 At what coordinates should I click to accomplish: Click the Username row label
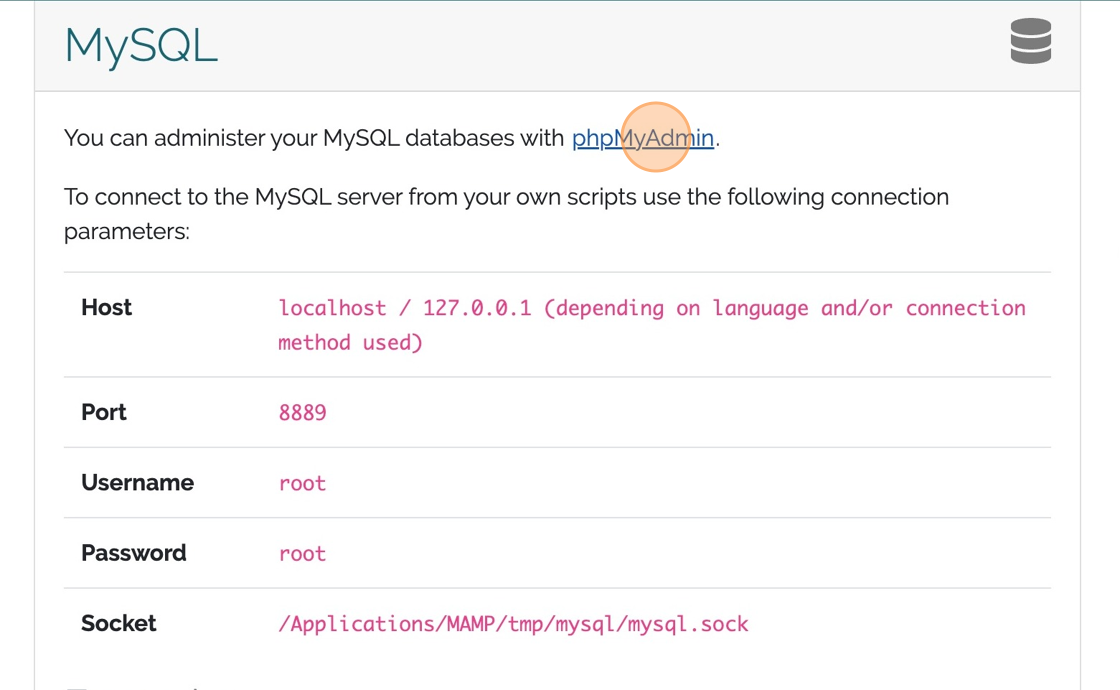point(138,483)
